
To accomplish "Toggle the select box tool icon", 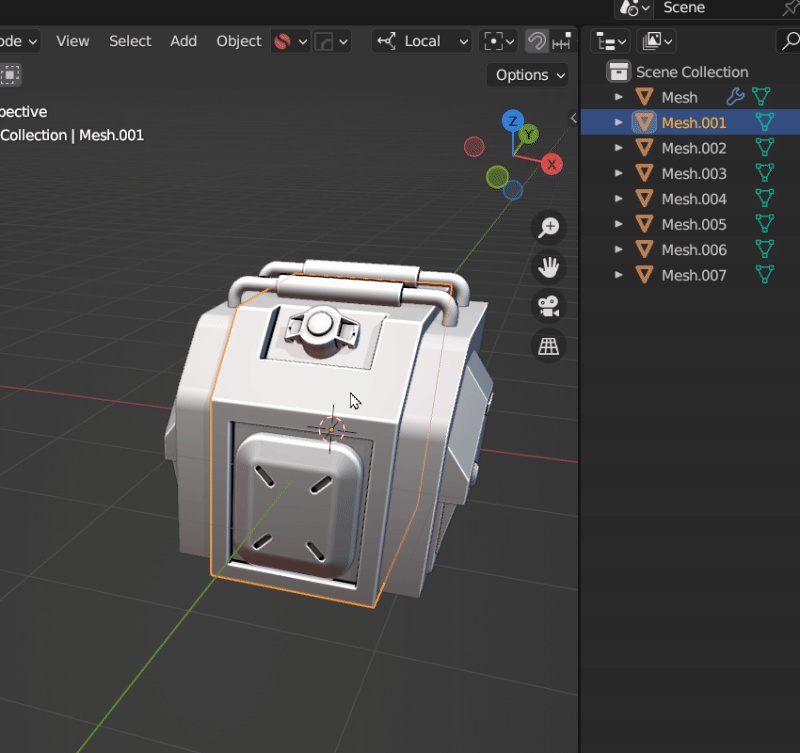I will pos(10,74).
